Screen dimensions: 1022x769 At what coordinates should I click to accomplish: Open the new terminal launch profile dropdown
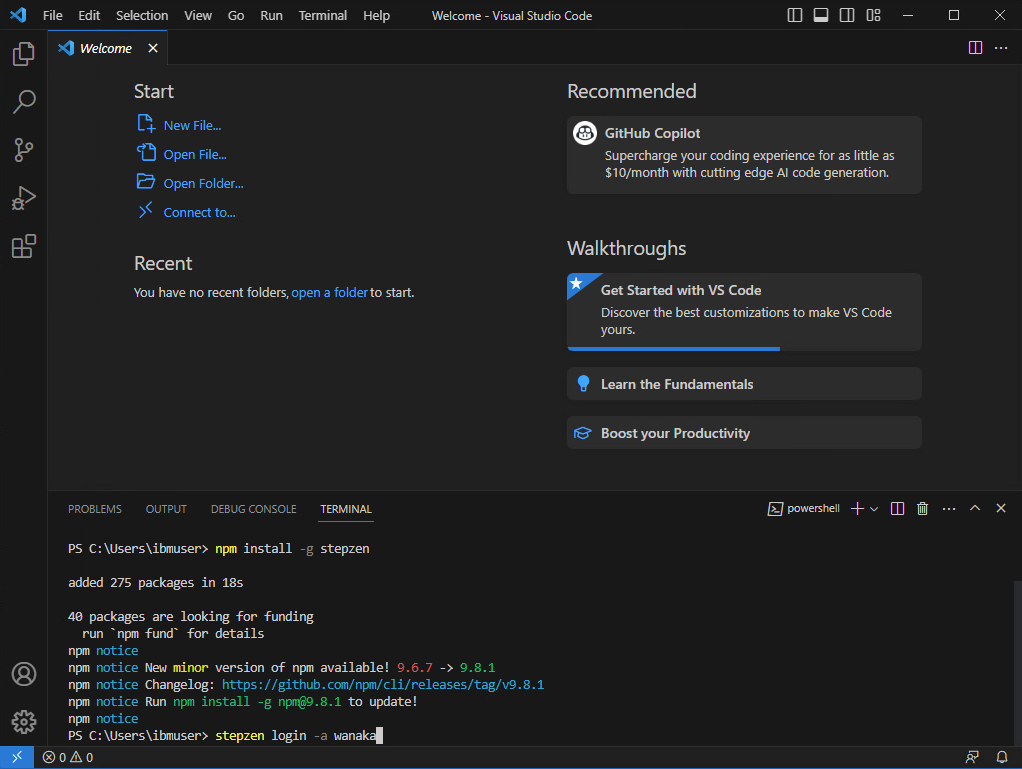pos(874,509)
